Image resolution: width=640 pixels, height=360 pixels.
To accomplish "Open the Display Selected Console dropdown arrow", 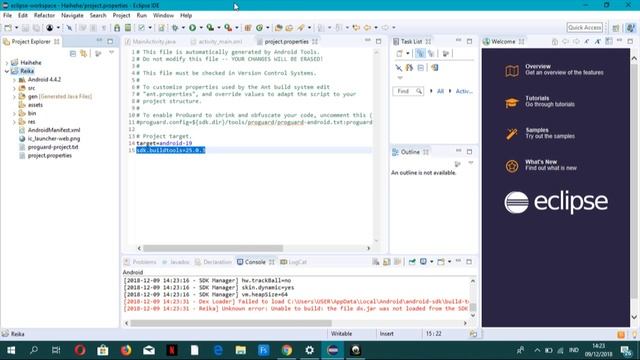I will pyautogui.click(x=431, y=262).
